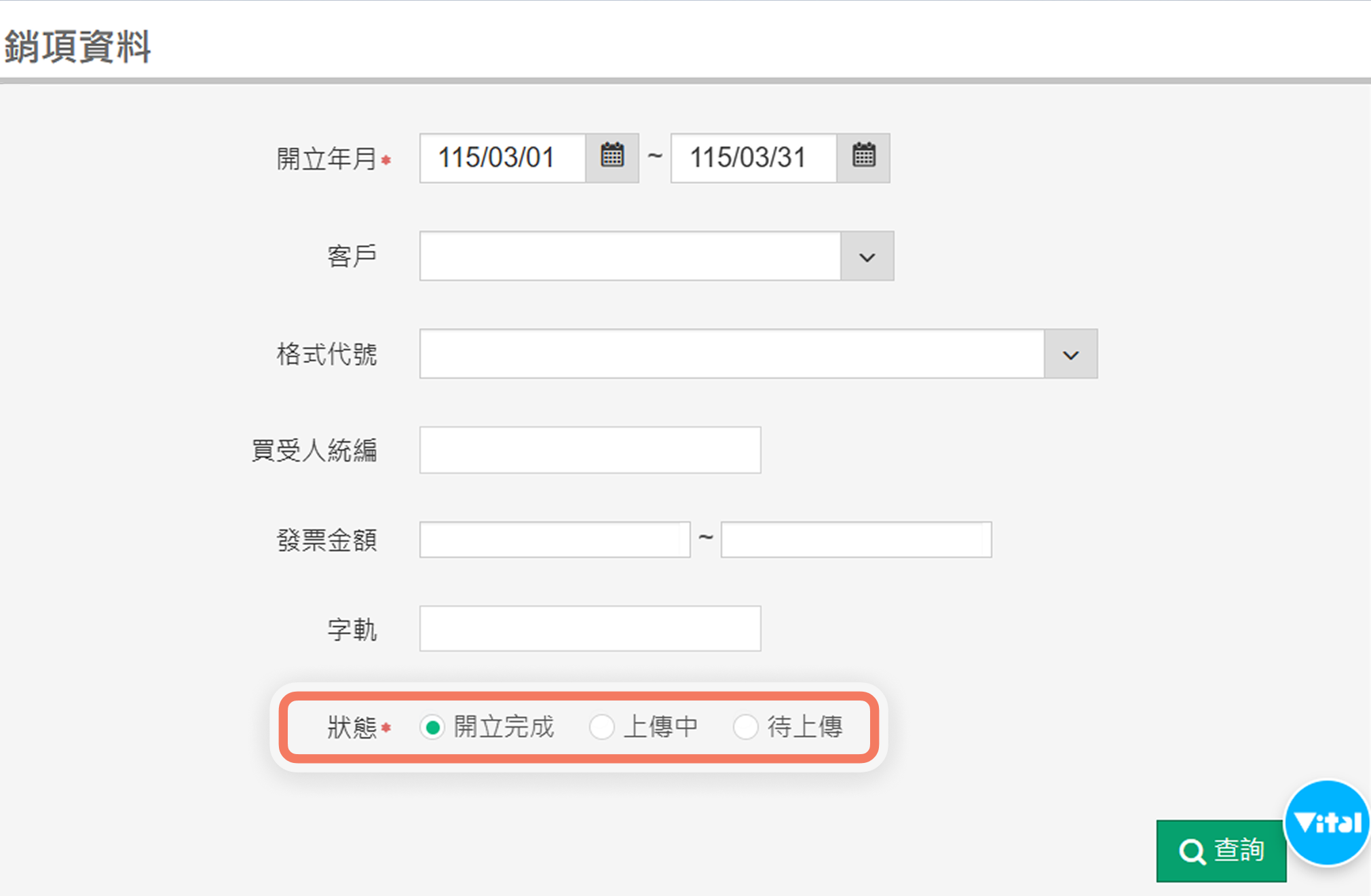Screen dimensions: 1371x896
Task: Click the 開立年月 field label
Action: (326, 159)
